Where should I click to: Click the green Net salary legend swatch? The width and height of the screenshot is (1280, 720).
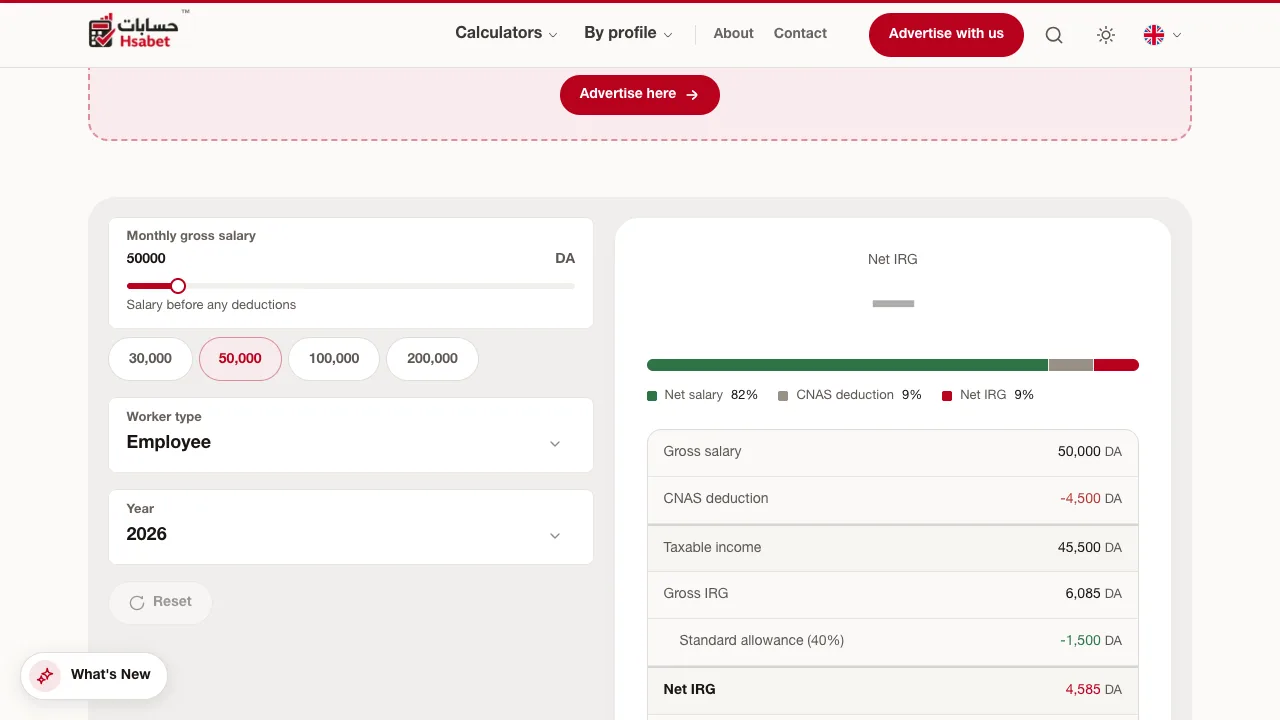coord(652,396)
